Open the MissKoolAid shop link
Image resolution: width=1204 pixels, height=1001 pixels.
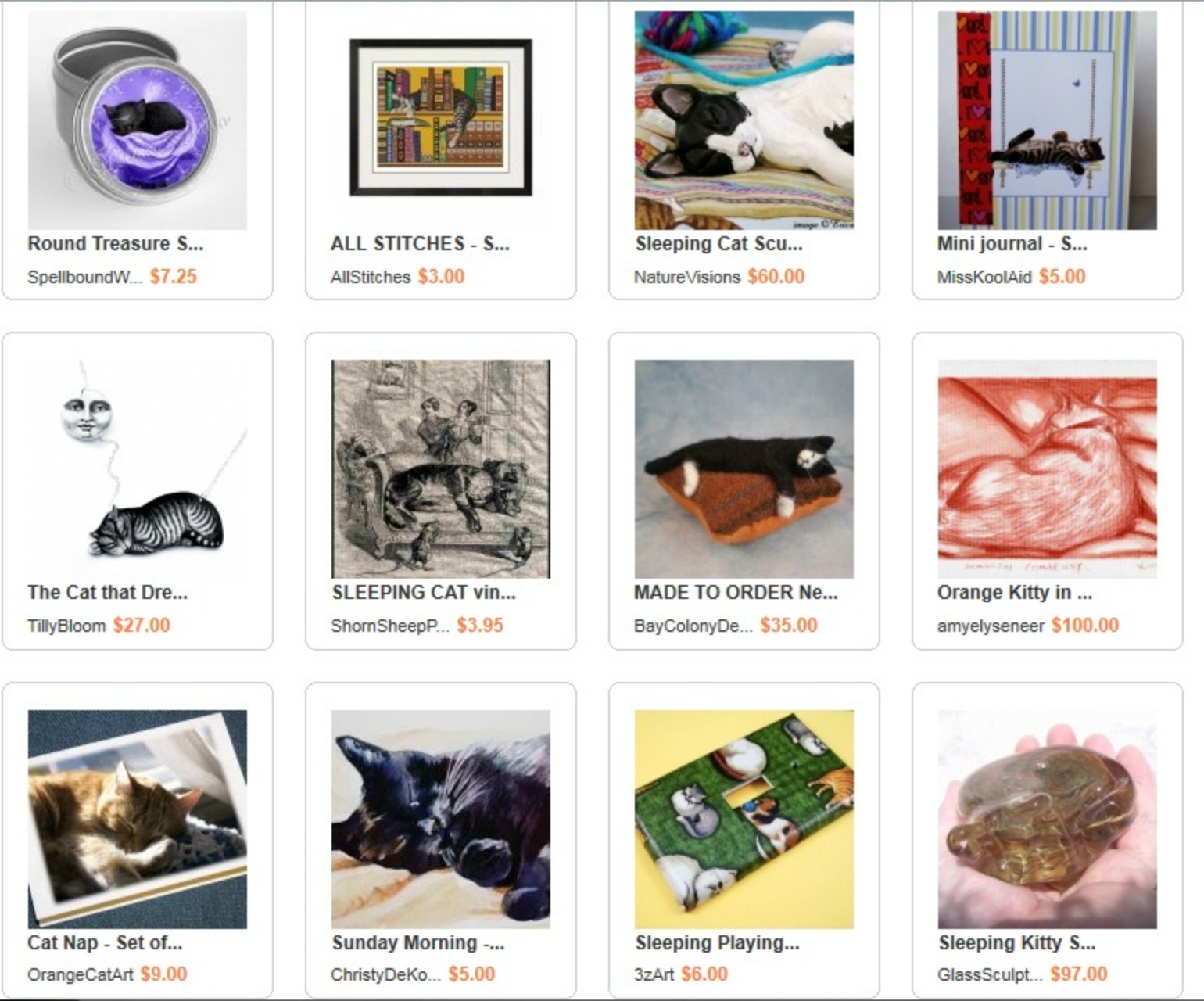(x=984, y=277)
